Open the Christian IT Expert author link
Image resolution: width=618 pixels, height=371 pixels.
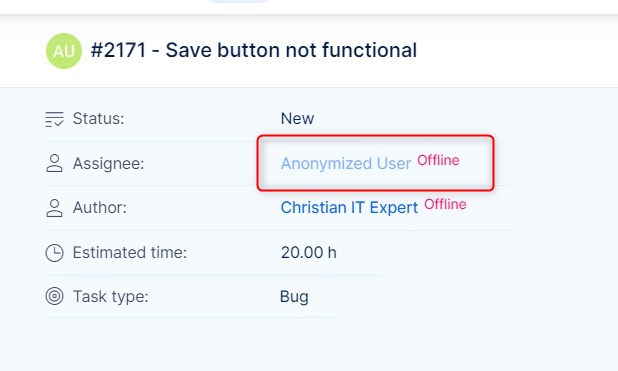[349, 207]
